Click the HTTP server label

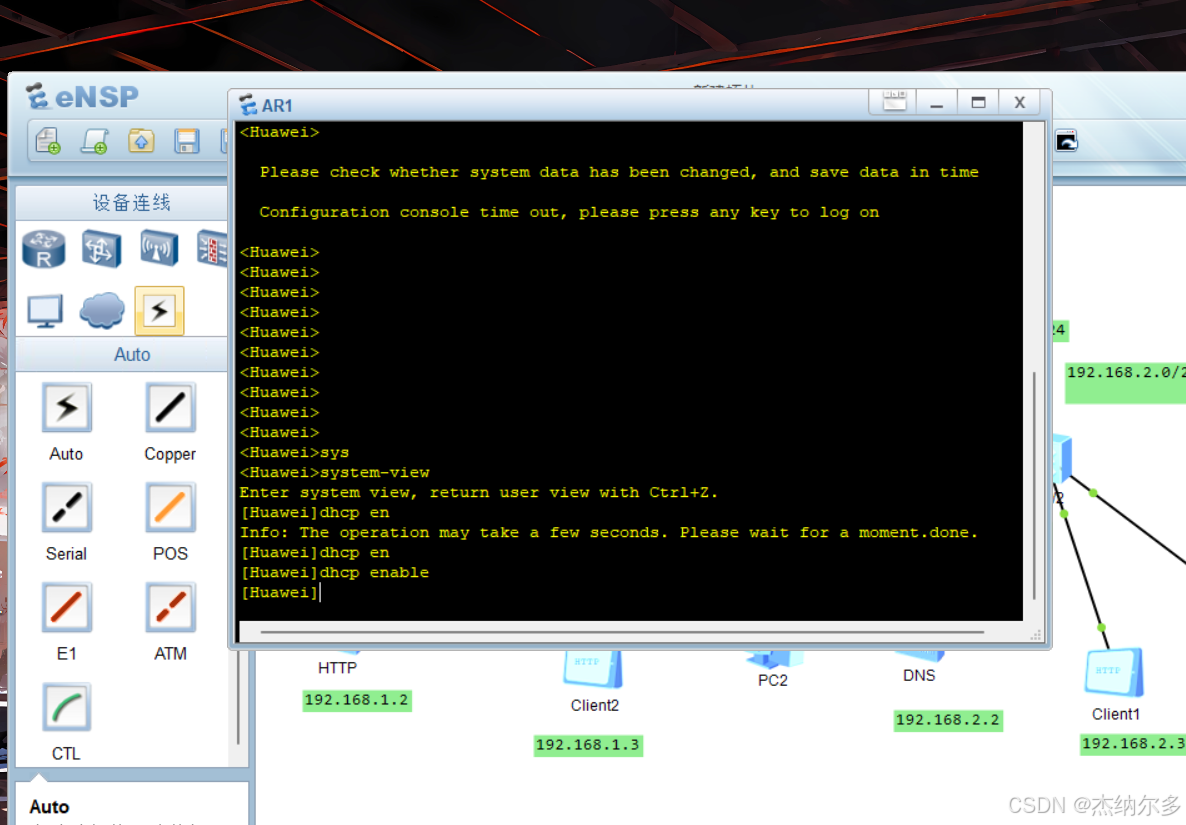tap(337, 668)
